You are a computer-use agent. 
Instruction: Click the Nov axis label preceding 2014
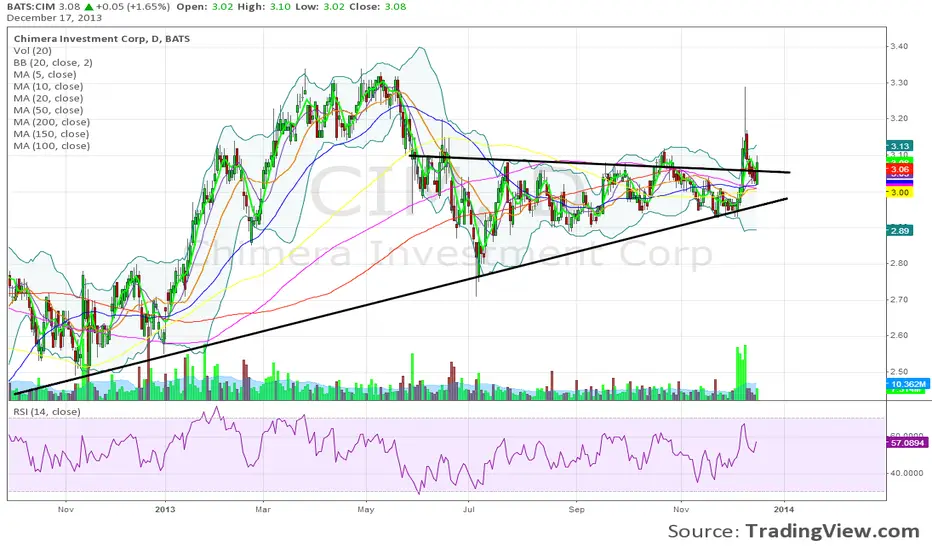681,510
